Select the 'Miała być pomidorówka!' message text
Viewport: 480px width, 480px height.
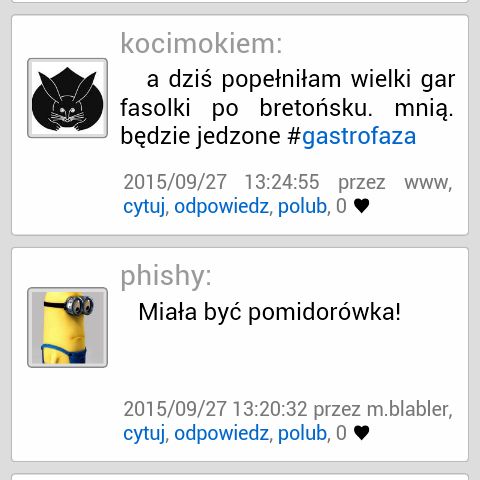(x=269, y=312)
